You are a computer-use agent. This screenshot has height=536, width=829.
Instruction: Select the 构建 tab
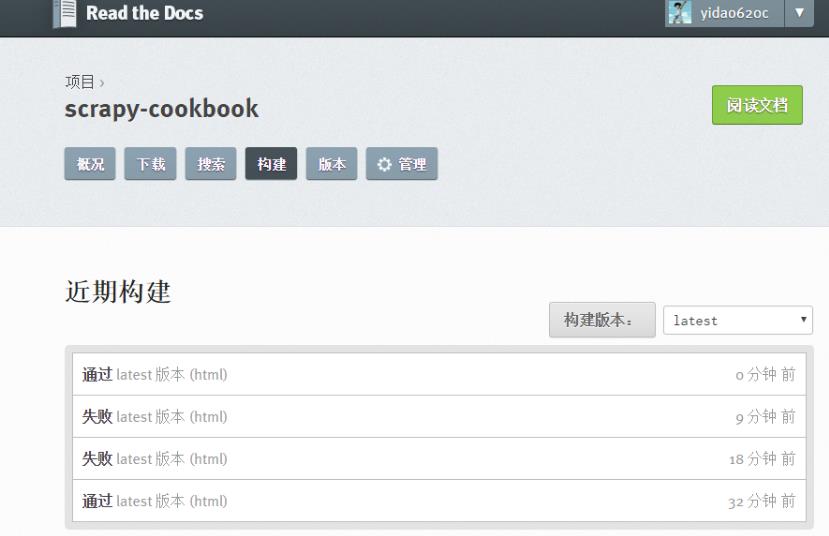pyautogui.click(x=271, y=164)
